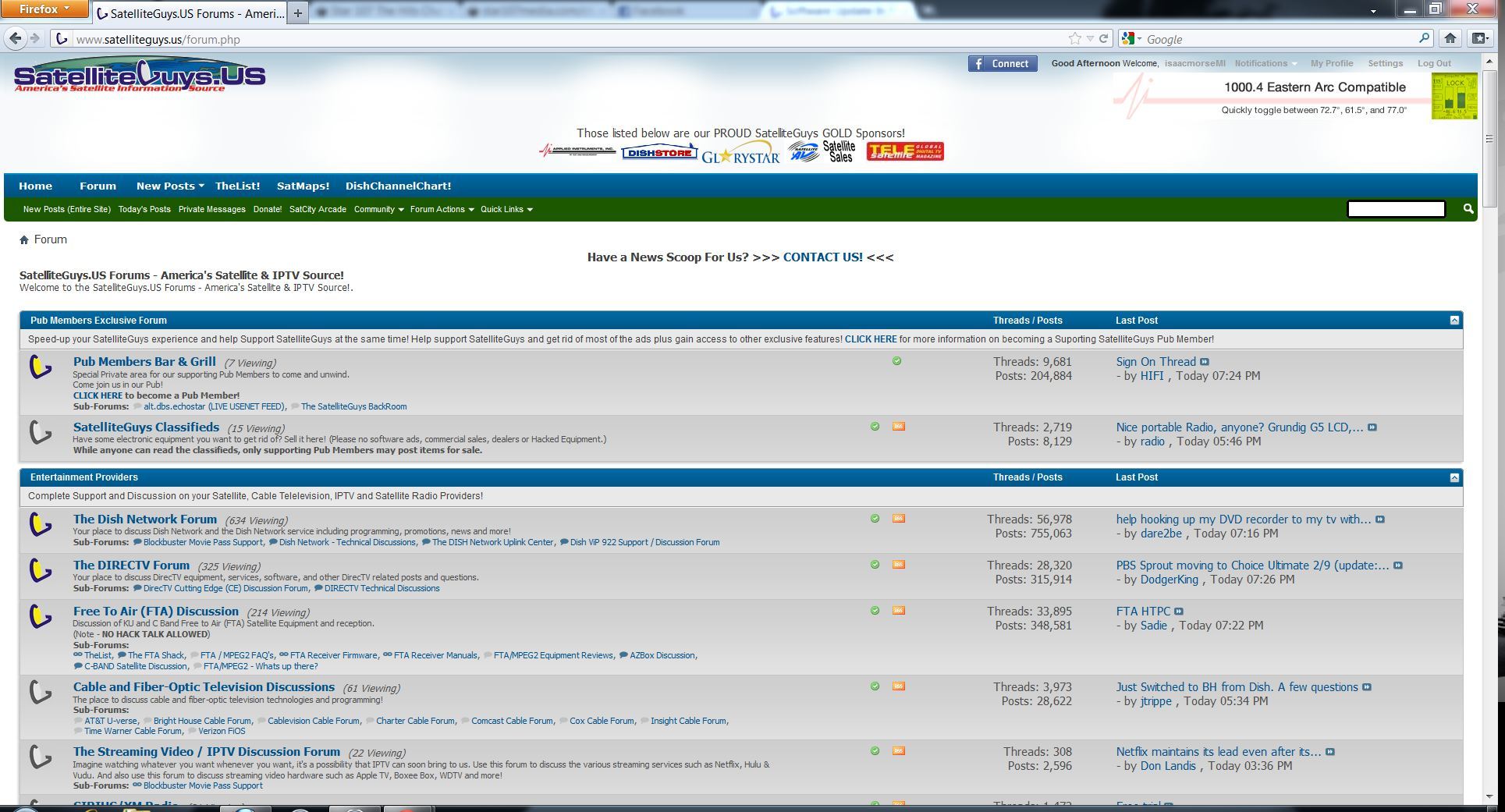The image size is (1505, 812).
Task: Click the Pub Members Bar & Grill forum status icon
Action: [41, 367]
